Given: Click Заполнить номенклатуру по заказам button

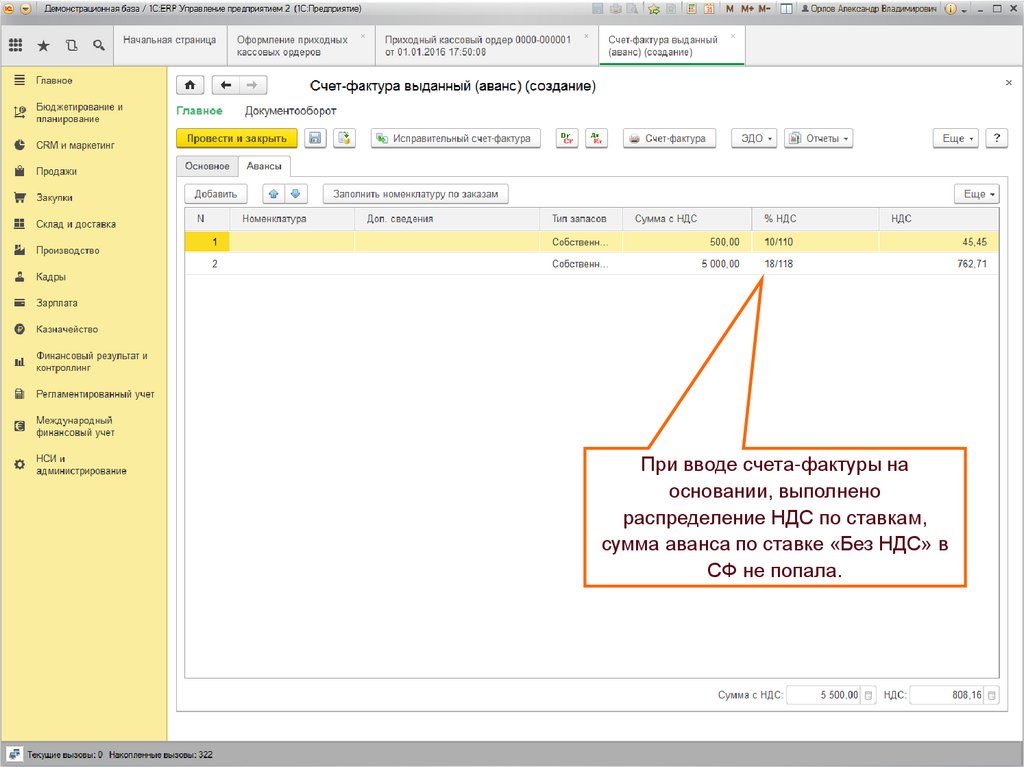Looking at the screenshot, I should click(x=416, y=194).
